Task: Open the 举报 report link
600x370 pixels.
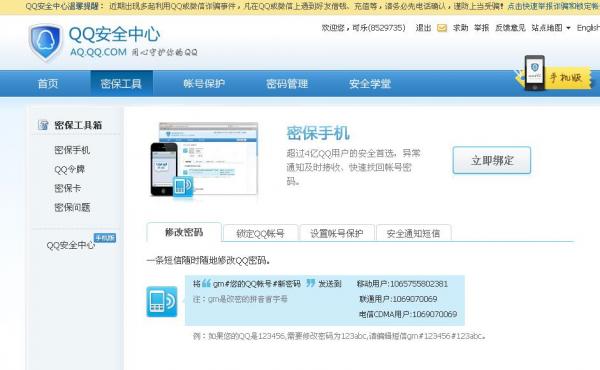Action: [481, 28]
